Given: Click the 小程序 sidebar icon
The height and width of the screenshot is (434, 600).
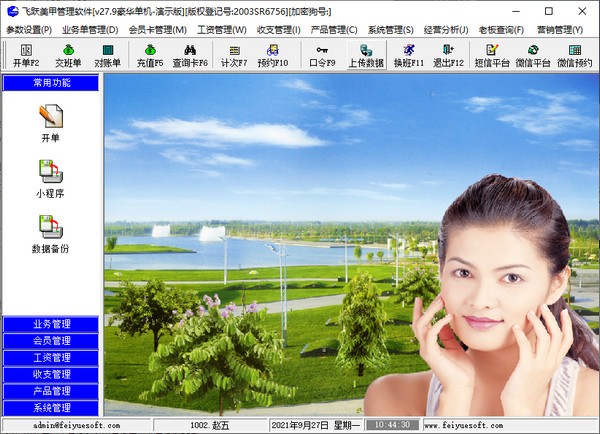Looking at the screenshot, I should tap(51, 178).
